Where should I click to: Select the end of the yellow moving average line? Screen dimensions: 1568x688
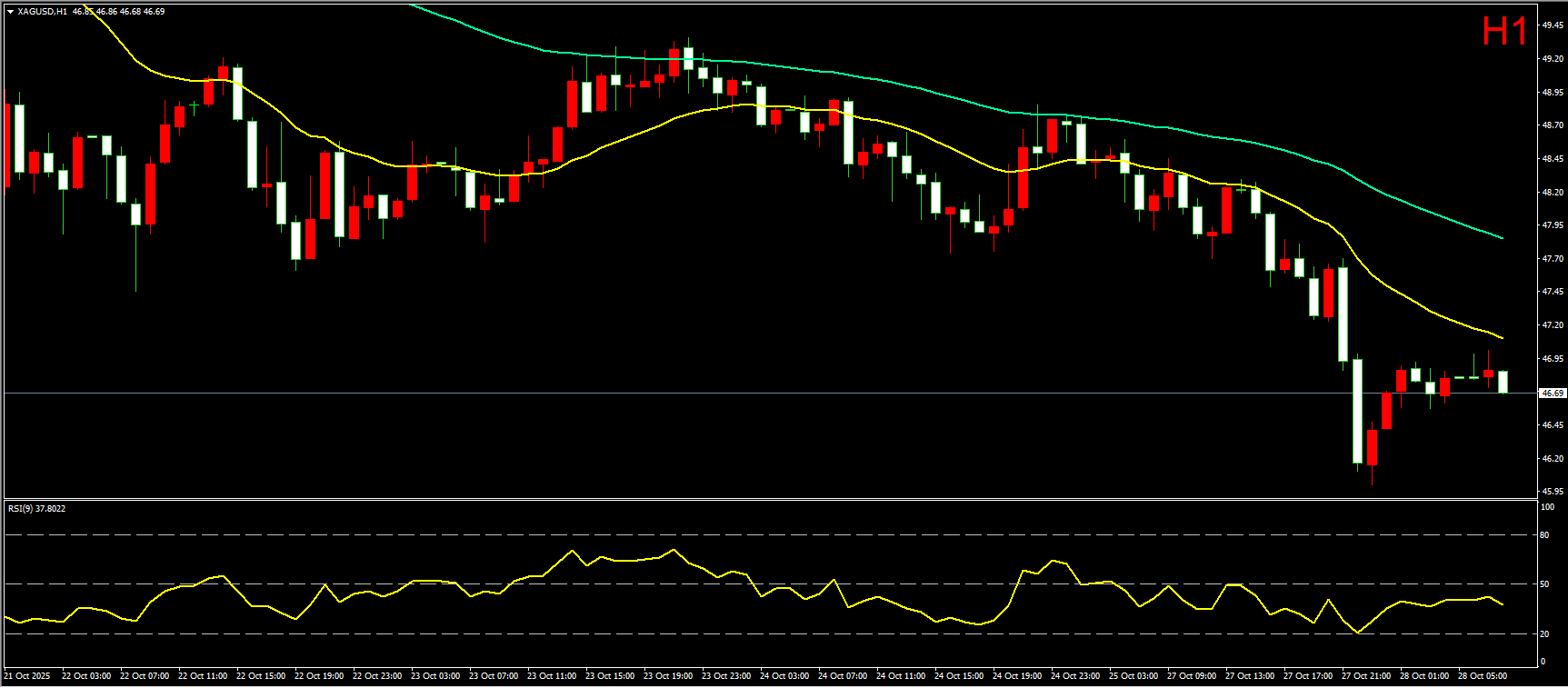1503,338
